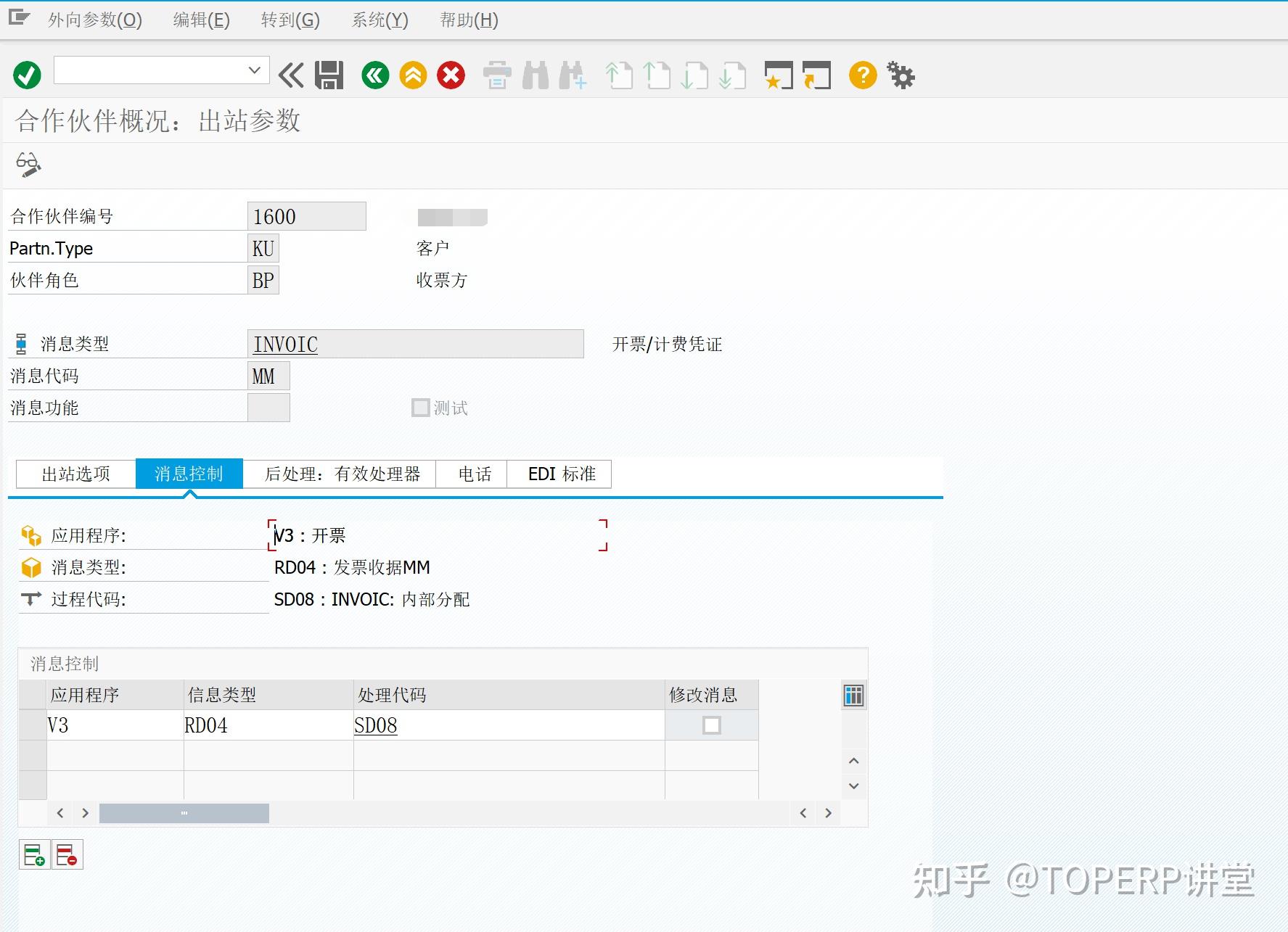The height and width of the screenshot is (932, 1288).
Task: Click the Save icon in the toolbar
Action: 327,75
